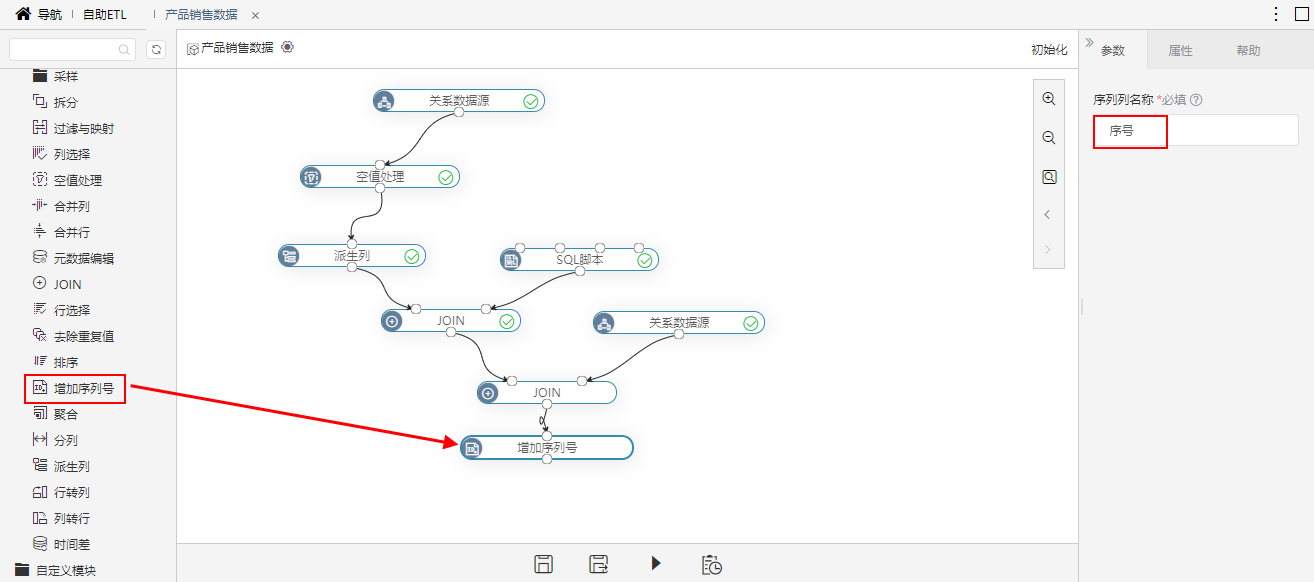Select the 空值处理 canvas node
This screenshot has height=582, width=1314.
coord(380,177)
